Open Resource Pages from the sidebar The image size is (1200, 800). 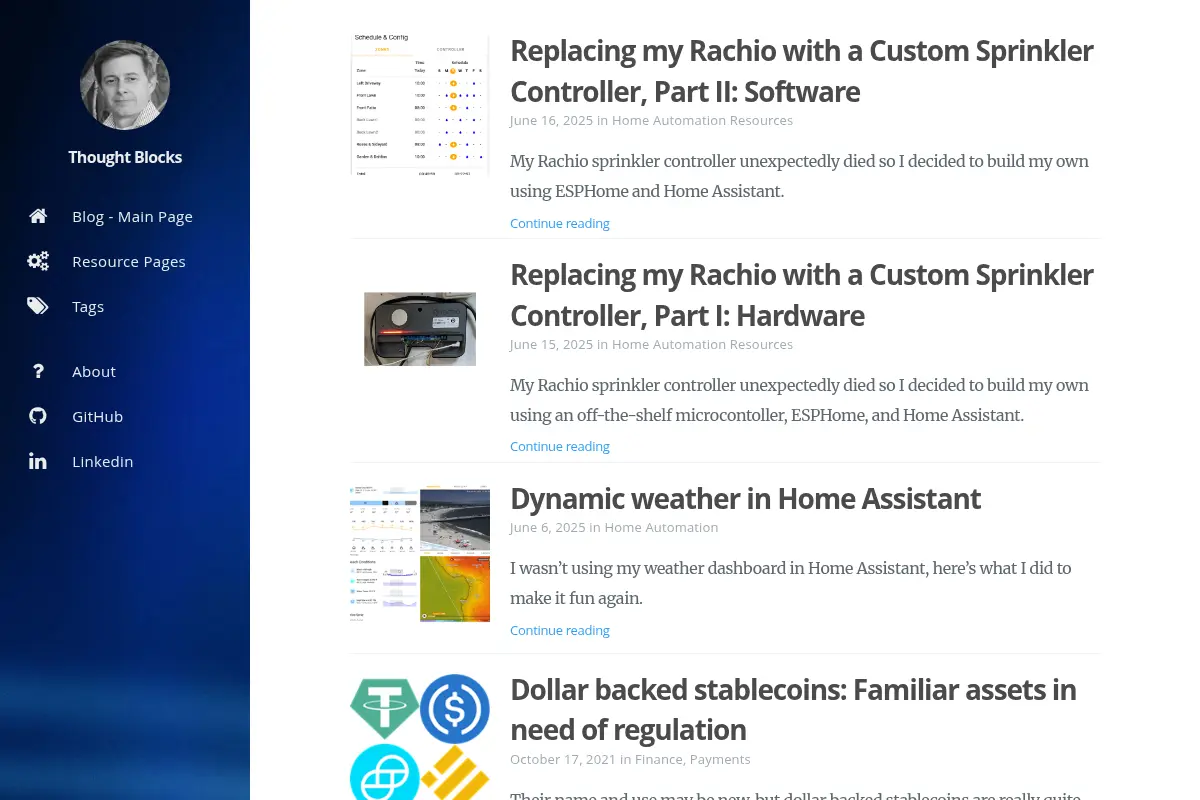129,261
